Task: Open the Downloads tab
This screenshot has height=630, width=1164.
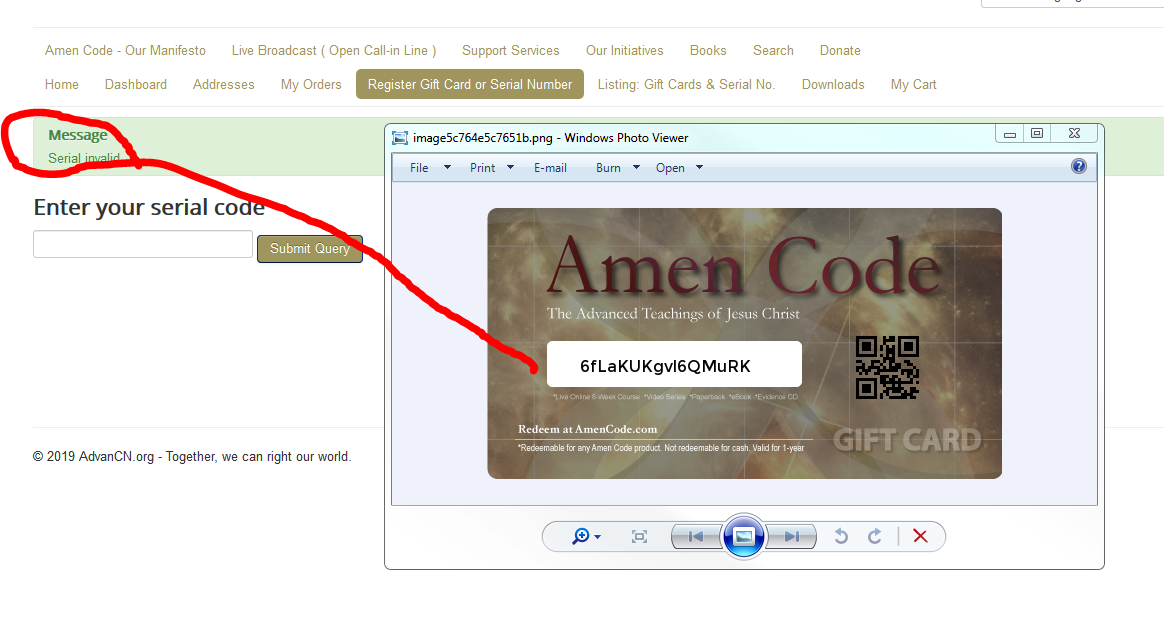Action: pyautogui.click(x=833, y=85)
